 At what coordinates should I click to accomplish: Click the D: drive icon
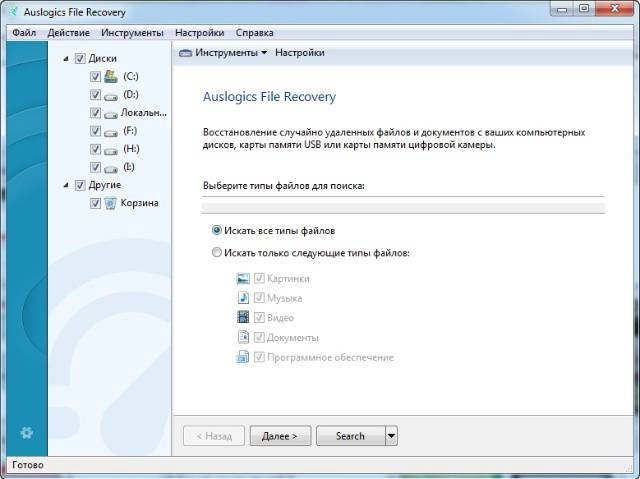pos(111,97)
